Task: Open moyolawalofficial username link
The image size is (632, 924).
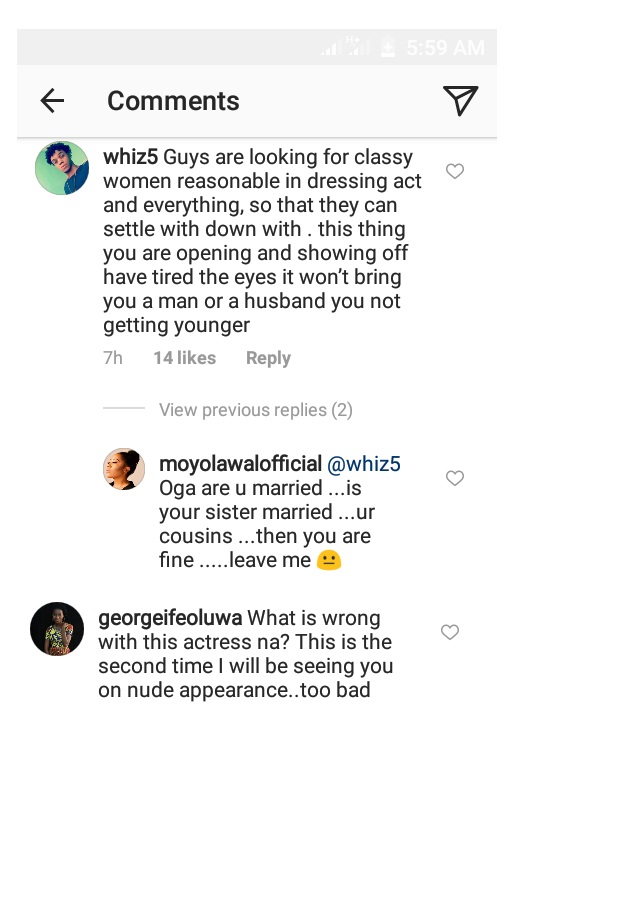Action: pos(240,464)
